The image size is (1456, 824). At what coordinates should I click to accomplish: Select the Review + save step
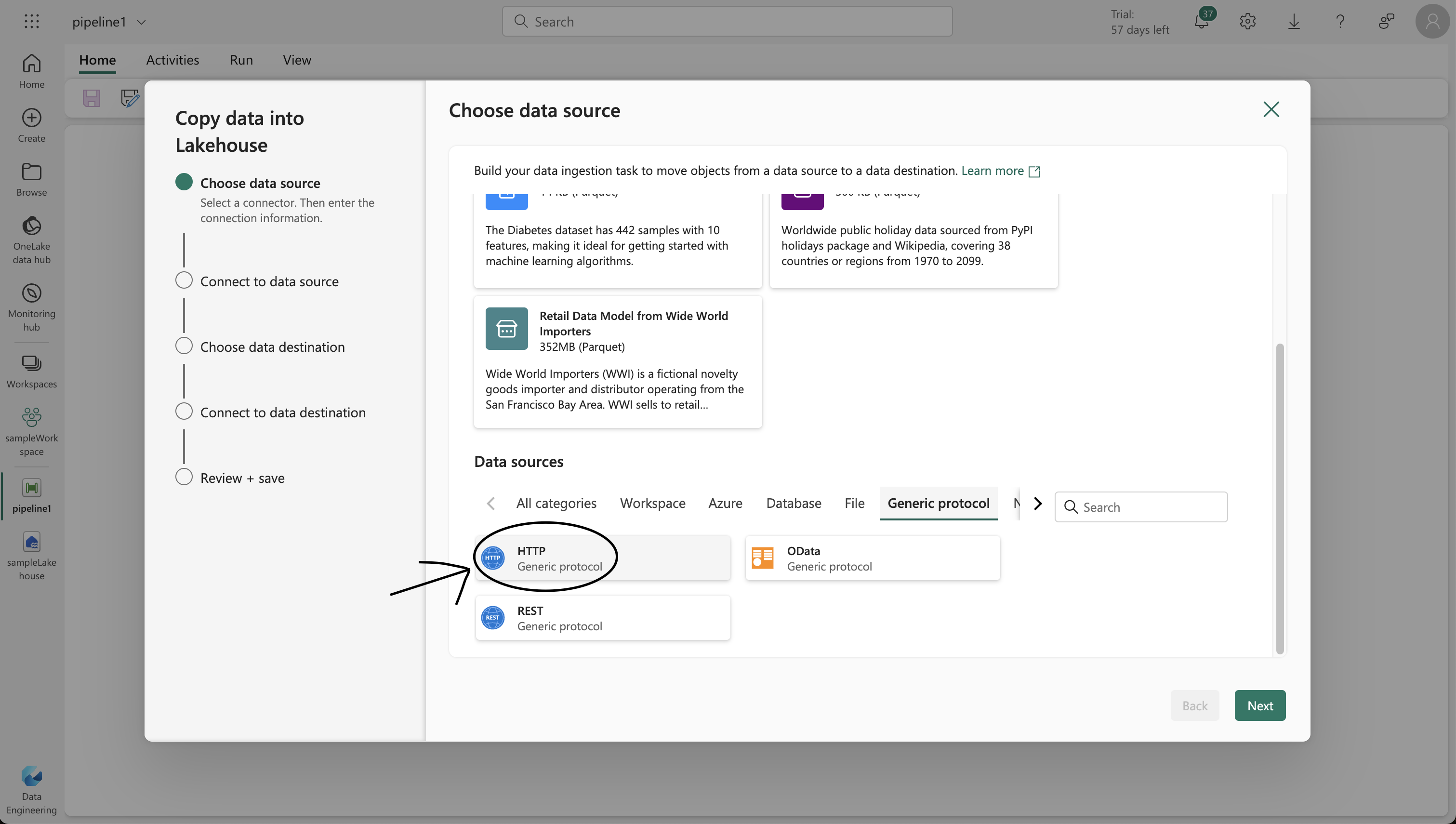[x=230, y=478]
